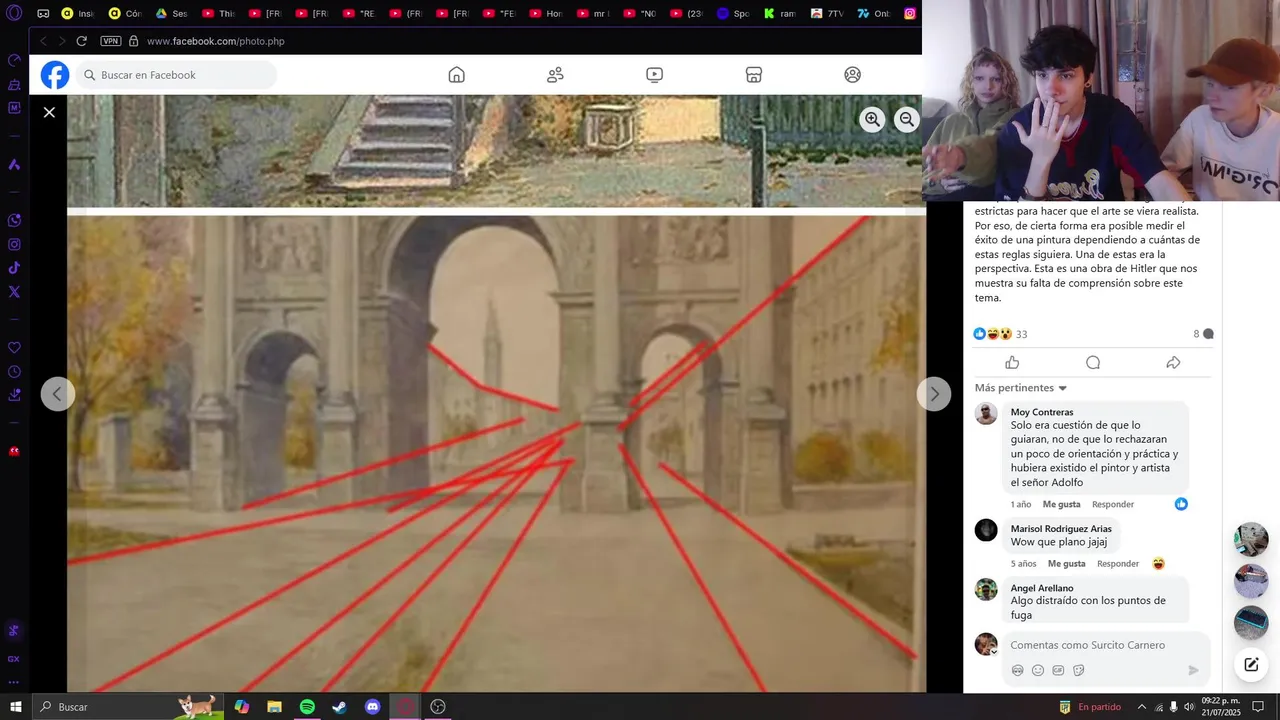Screen dimensions: 1280x720
Task: Close the photo viewer with the X
Action: (49, 112)
